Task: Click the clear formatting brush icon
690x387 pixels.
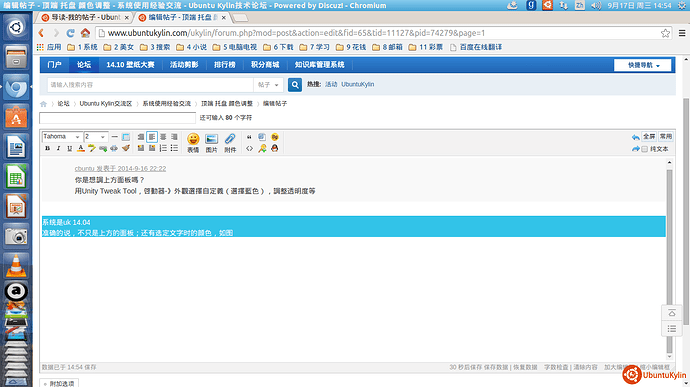Action: (125, 148)
